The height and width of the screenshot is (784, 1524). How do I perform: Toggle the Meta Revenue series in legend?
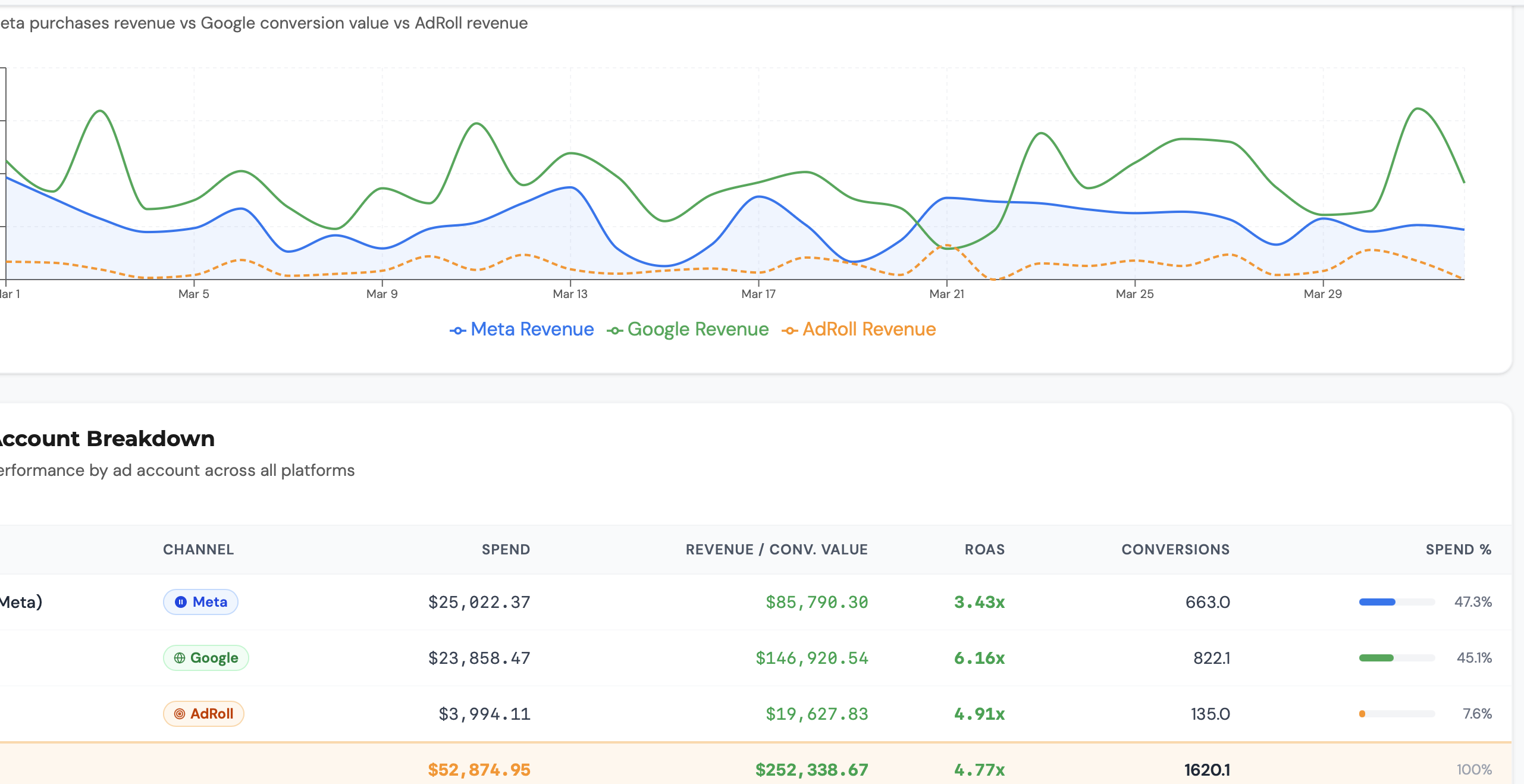coord(522,330)
